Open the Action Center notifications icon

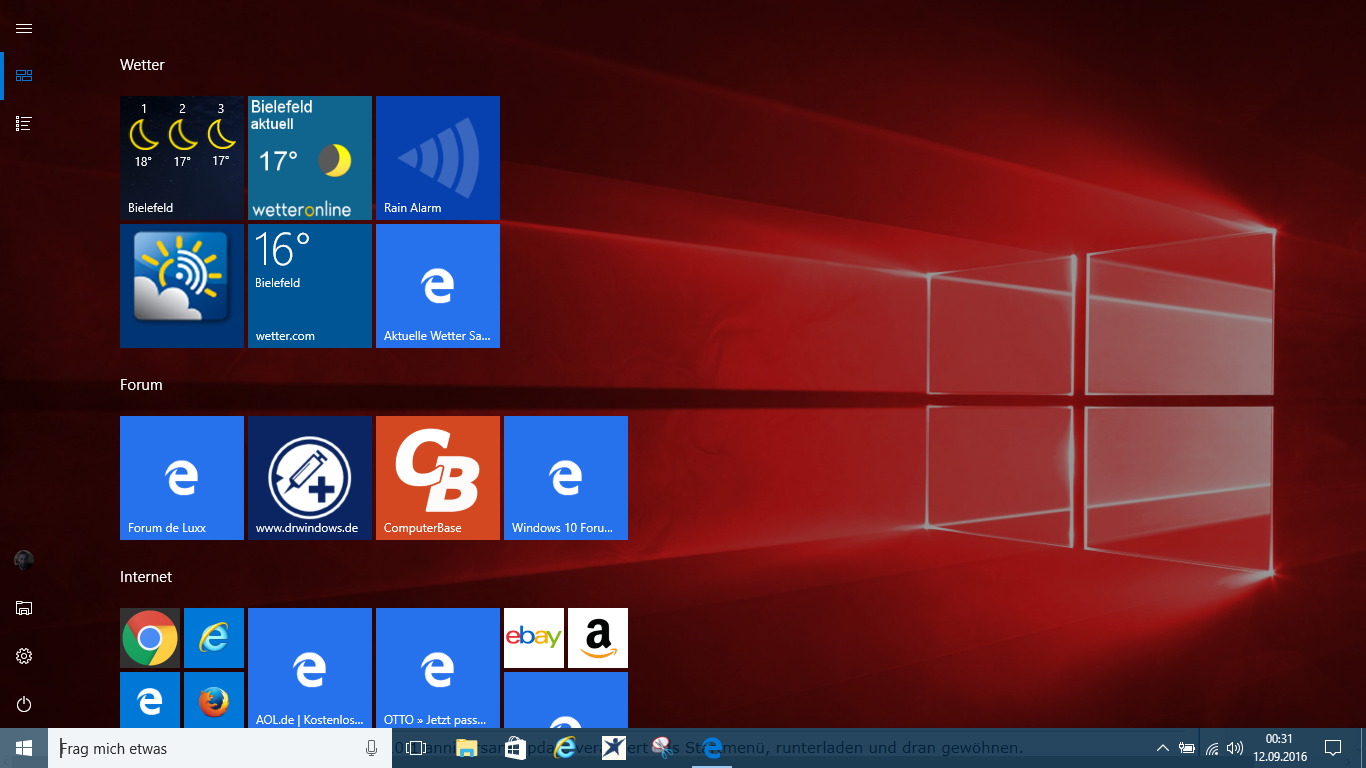tap(1332, 748)
